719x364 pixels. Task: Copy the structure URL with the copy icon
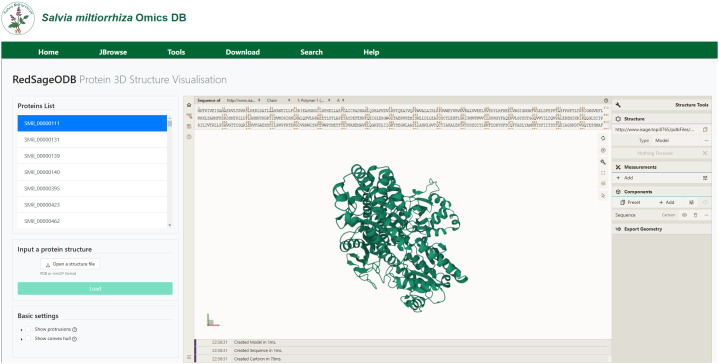coord(706,130)
